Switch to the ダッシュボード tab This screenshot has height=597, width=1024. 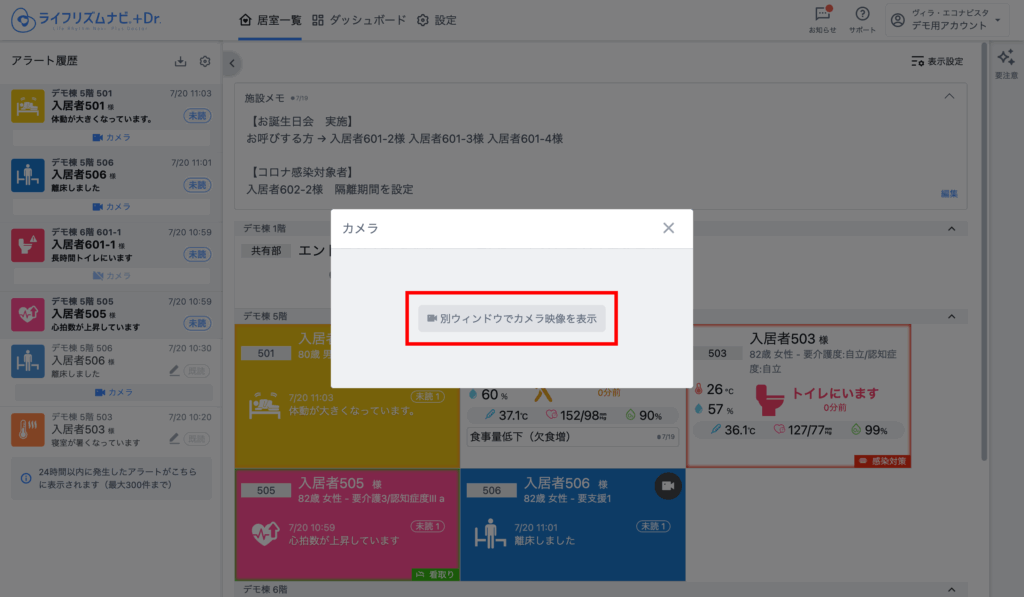[359, 20]
